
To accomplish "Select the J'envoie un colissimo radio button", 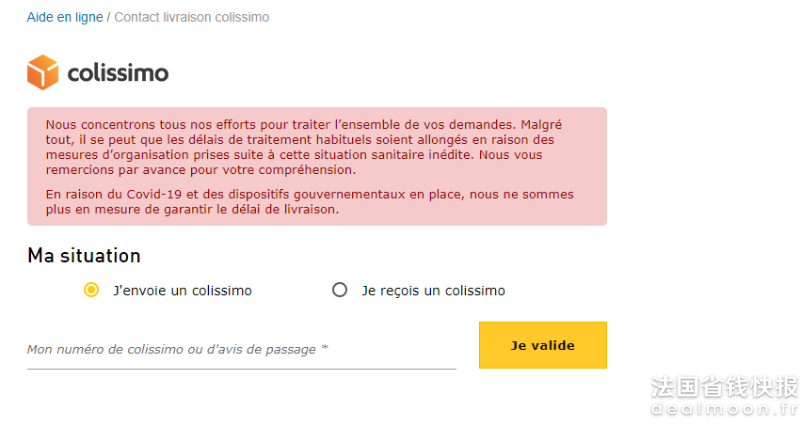I will coord(91,290).
